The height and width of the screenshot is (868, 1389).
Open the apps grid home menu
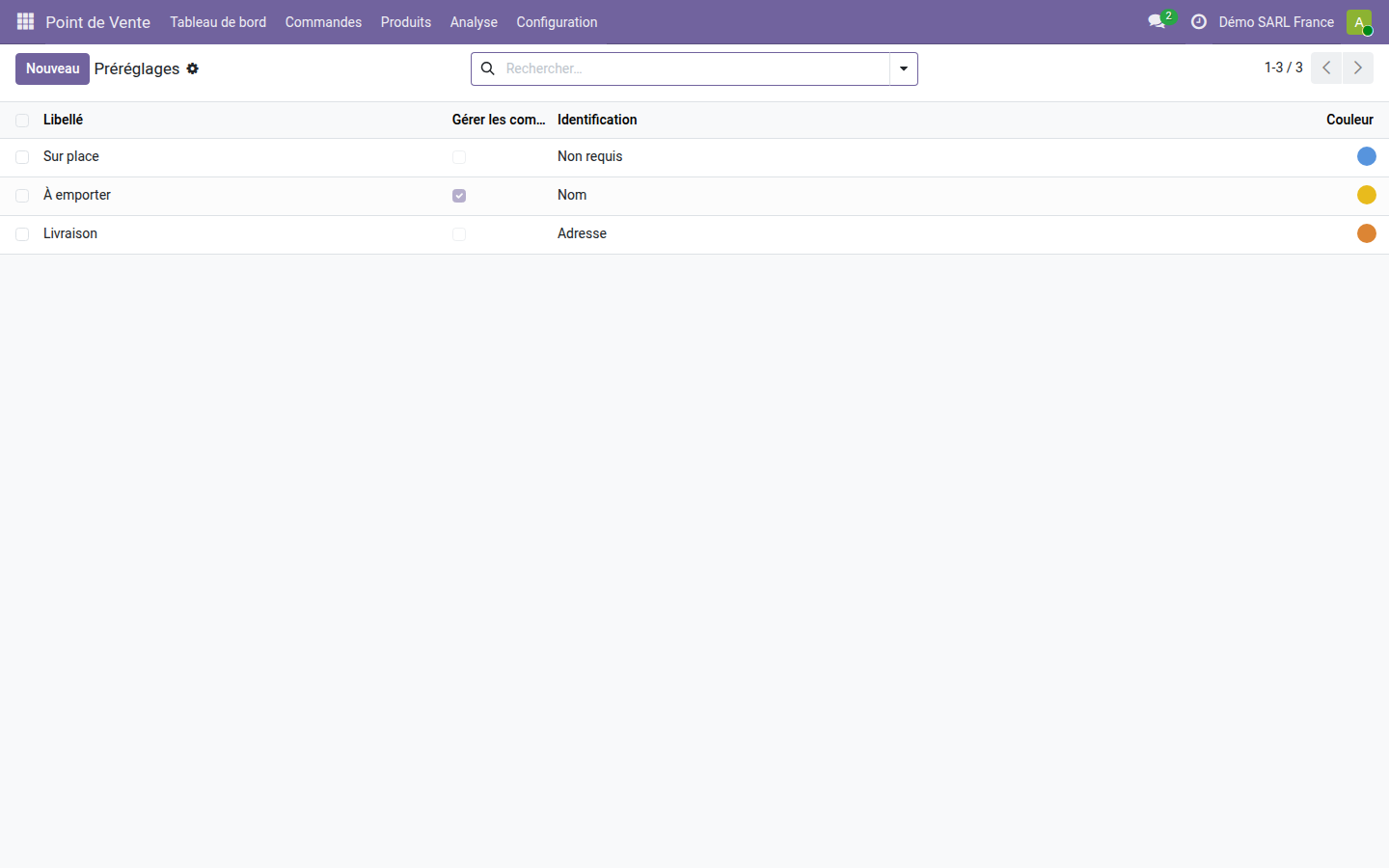[25, 21]
